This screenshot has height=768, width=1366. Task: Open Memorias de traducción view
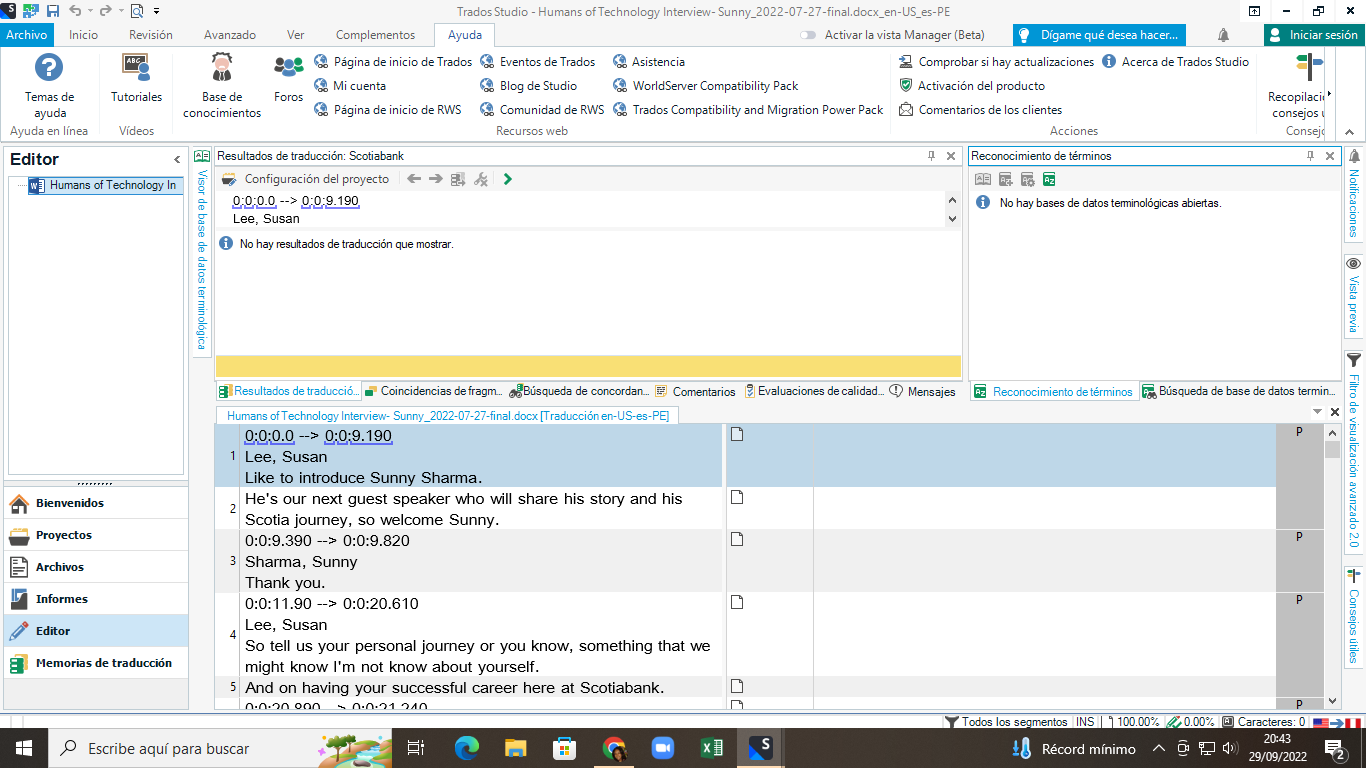[x=96, y=663]
